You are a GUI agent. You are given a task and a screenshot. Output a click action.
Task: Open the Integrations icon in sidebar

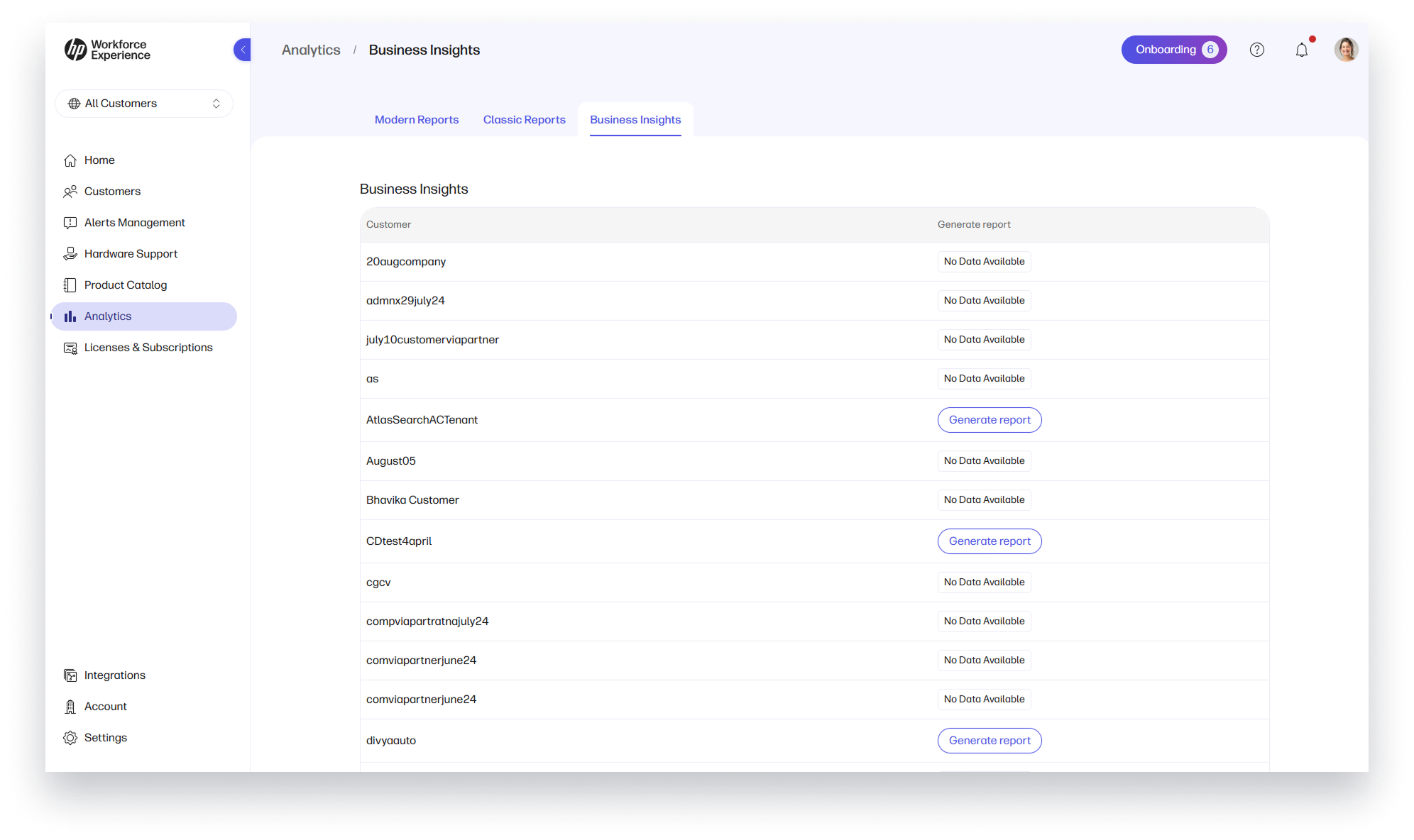71,675
